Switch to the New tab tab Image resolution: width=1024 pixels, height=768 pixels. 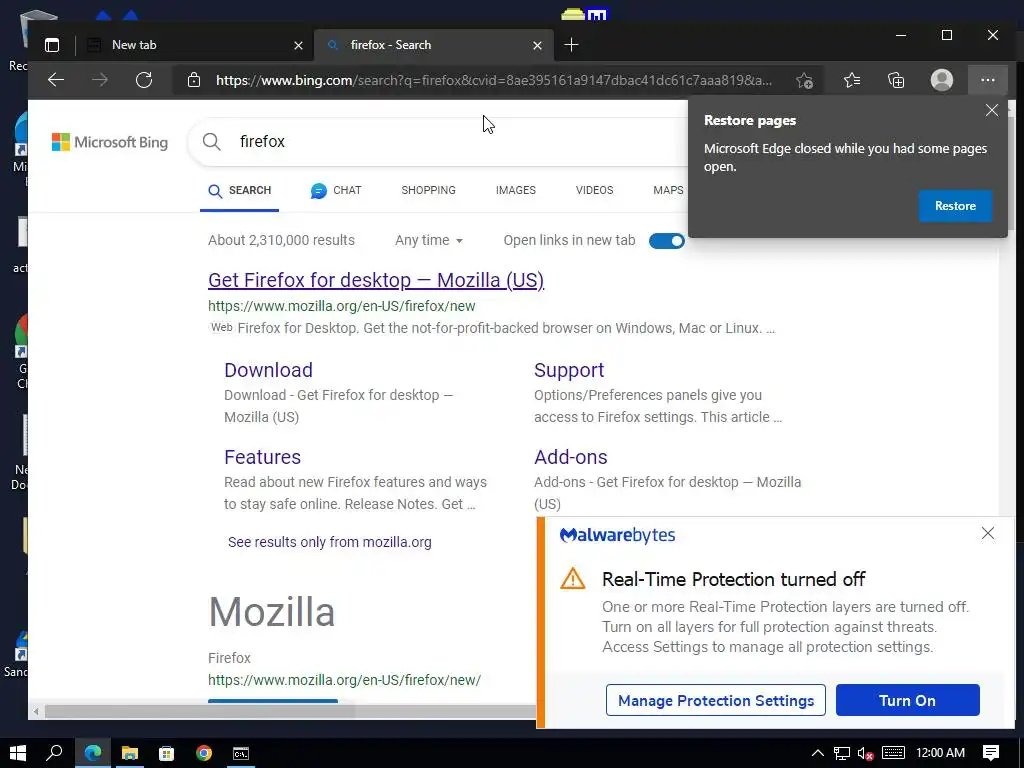click(196, 45)
